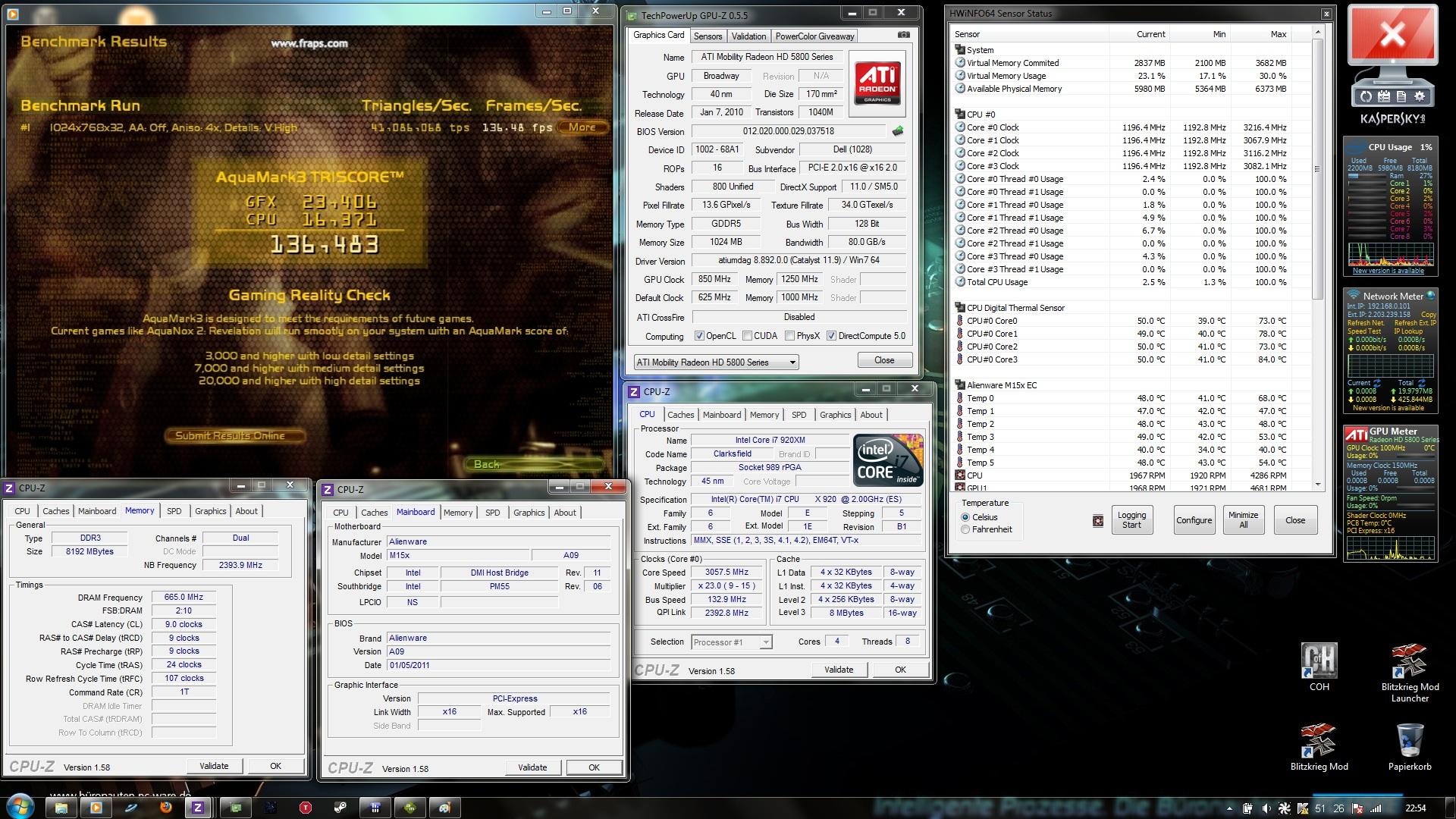Open the Papierkorb recycle bin

click(1410, 746)
